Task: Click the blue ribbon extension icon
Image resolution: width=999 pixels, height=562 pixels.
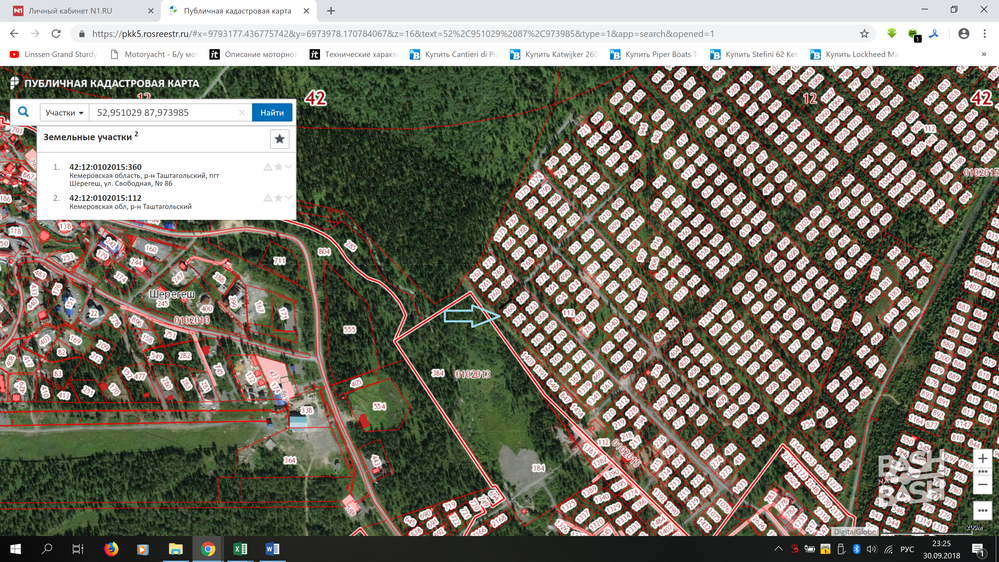Action: click(934, 34)
